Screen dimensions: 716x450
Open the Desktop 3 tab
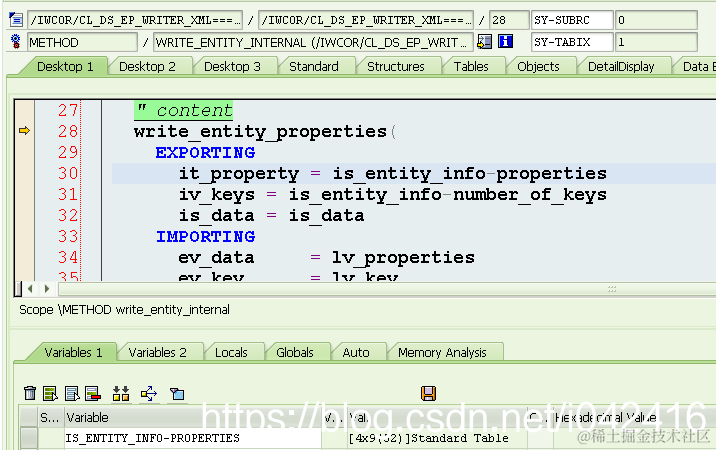click(x=232, y=67)
